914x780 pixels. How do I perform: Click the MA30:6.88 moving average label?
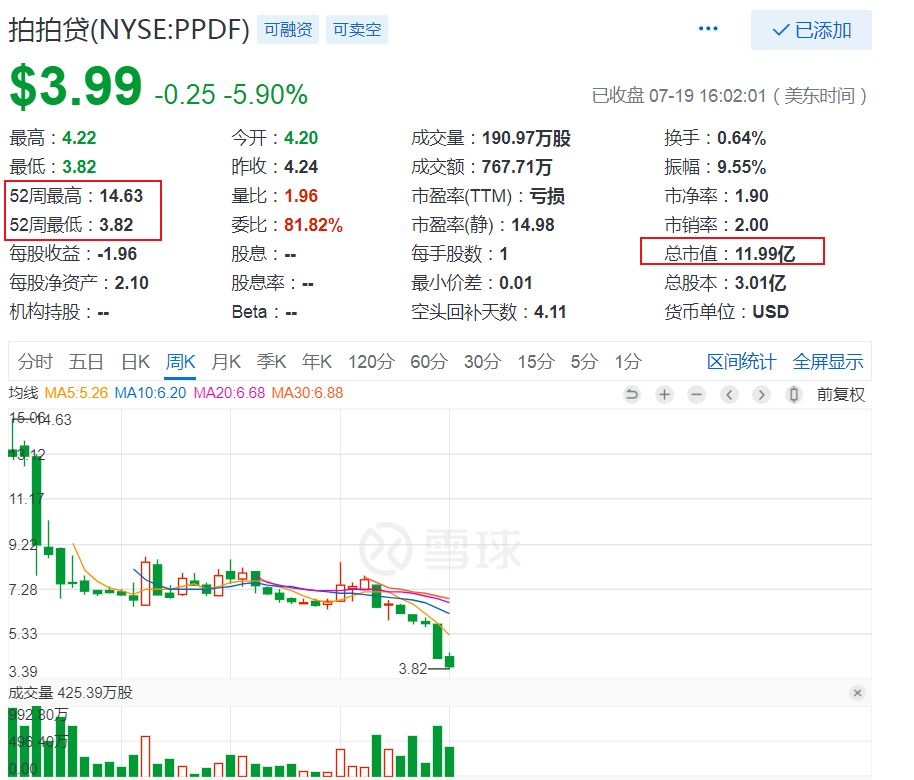coord(307,393)
